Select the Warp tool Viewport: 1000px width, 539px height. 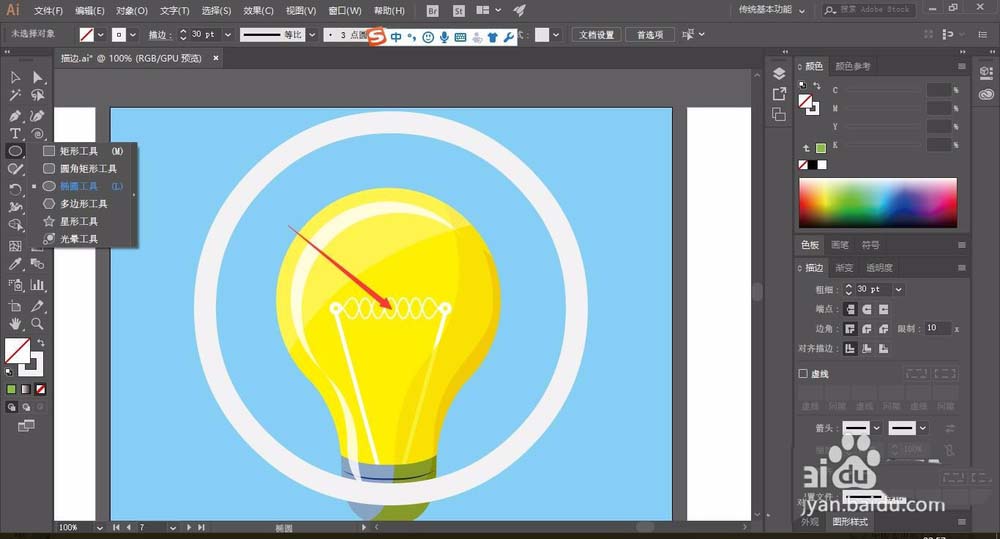pos(15,207)
